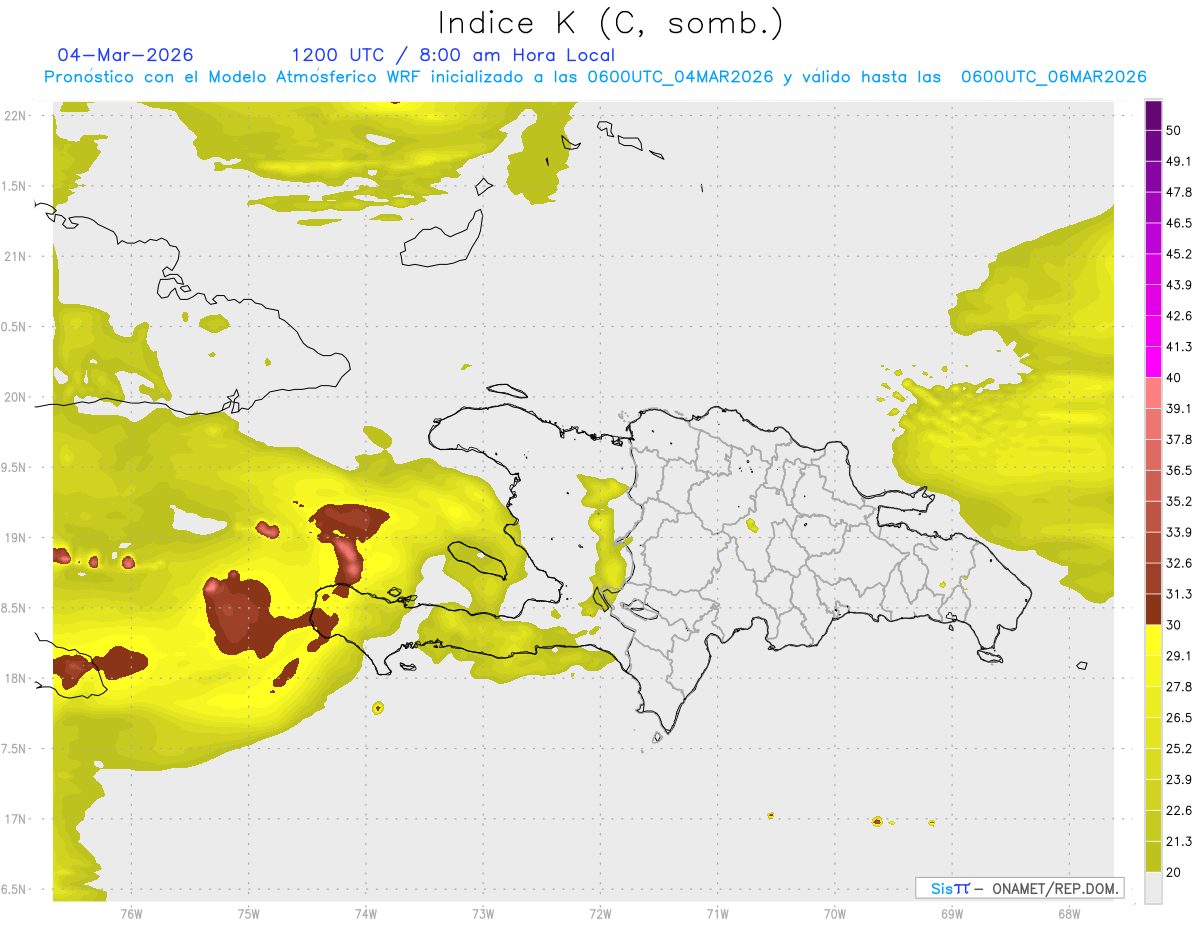Screen dimensions: 1200x927
Task: Click the colorbar value '47.8'
Action: (x=1178, y=192)
